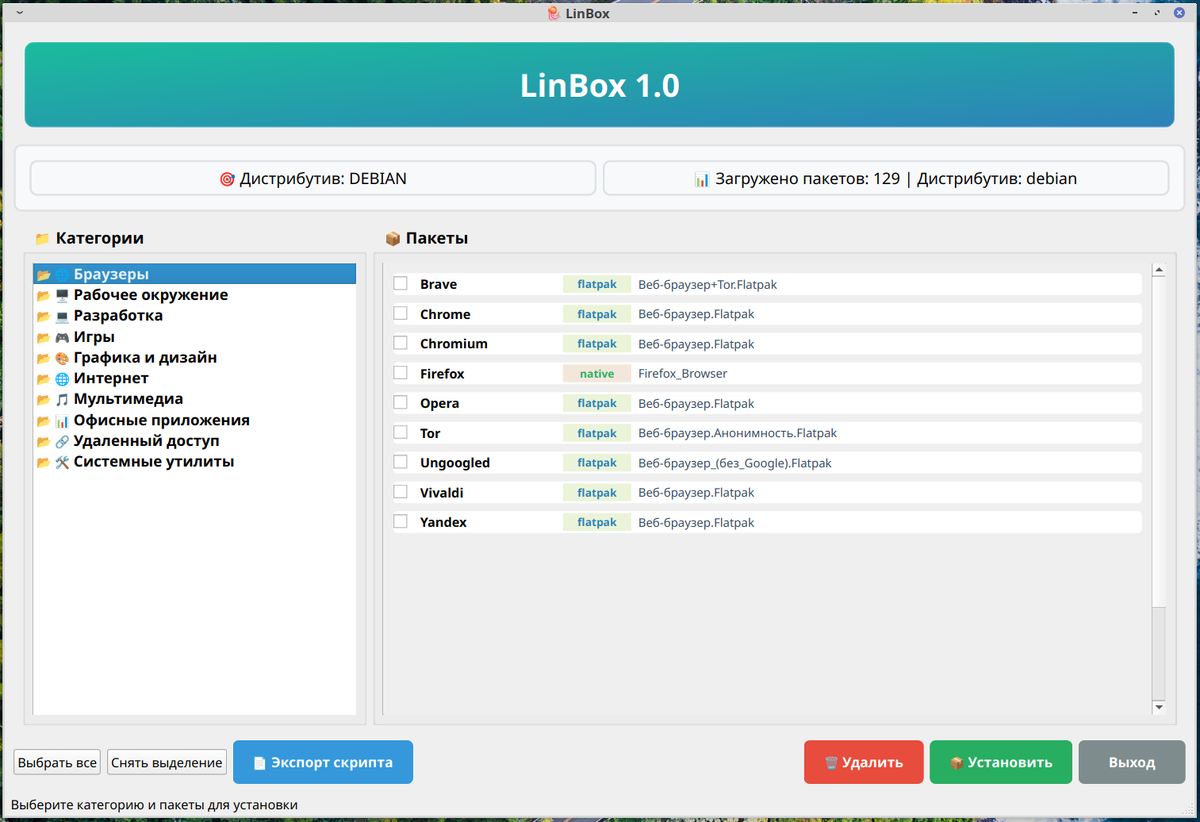The image size is (1200, 822).
Task: Click the green Установить button
Action: (x=1001, y=762)
